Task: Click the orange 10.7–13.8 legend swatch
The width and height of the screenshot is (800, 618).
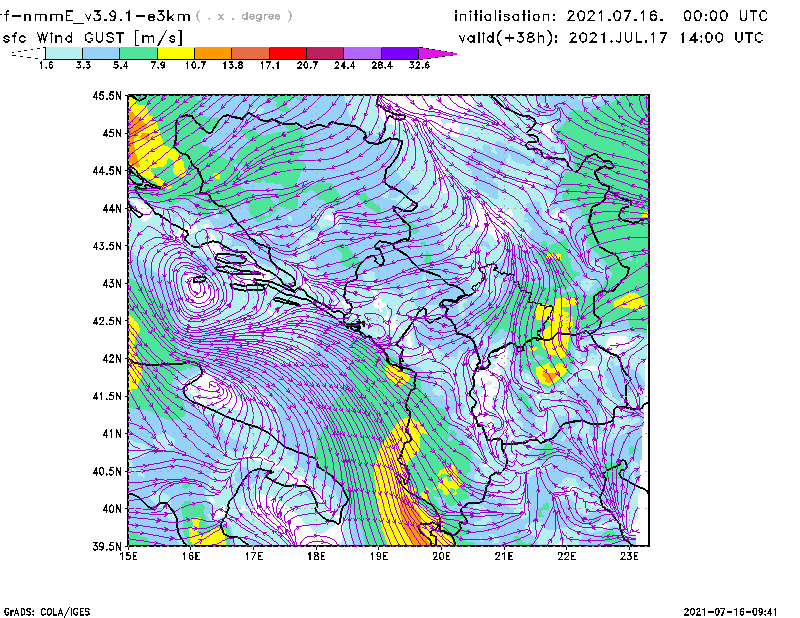Action: click(213, 53)
